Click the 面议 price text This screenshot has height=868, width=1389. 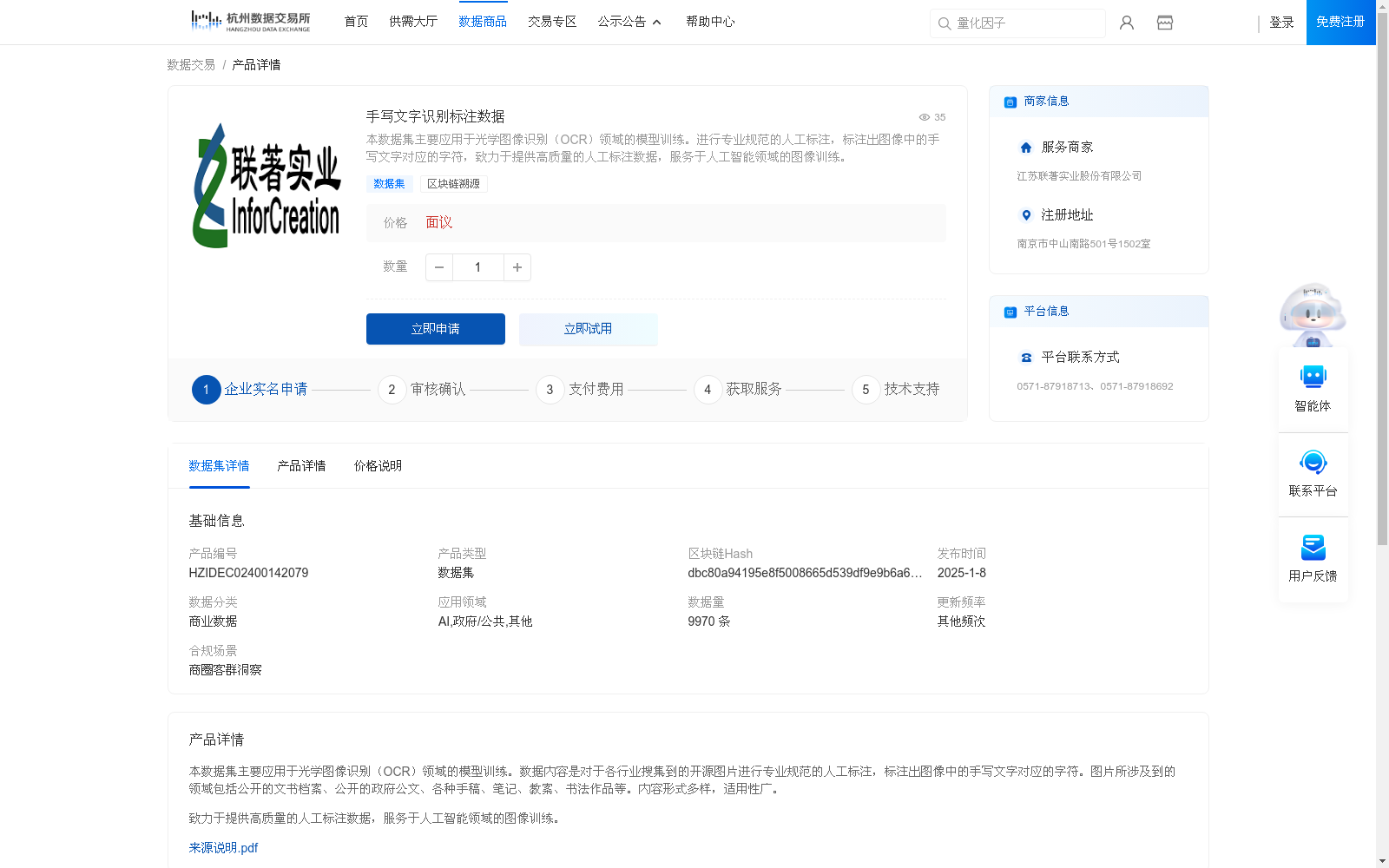439,223
